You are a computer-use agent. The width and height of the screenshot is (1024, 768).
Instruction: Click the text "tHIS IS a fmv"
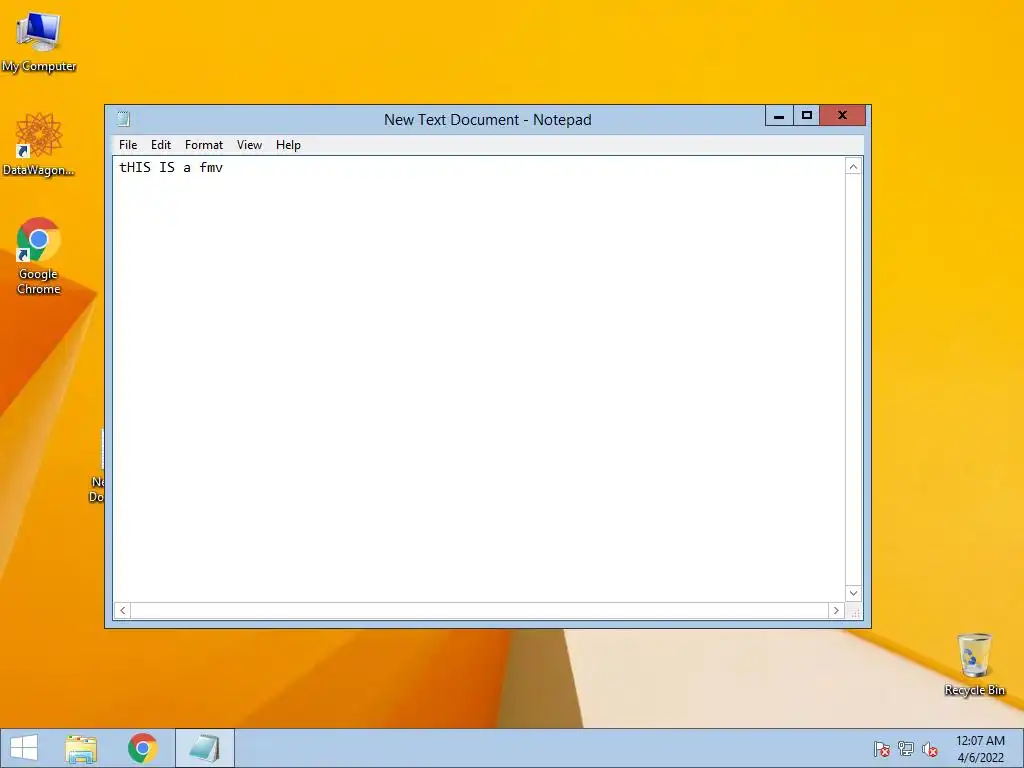coord(171,168)
